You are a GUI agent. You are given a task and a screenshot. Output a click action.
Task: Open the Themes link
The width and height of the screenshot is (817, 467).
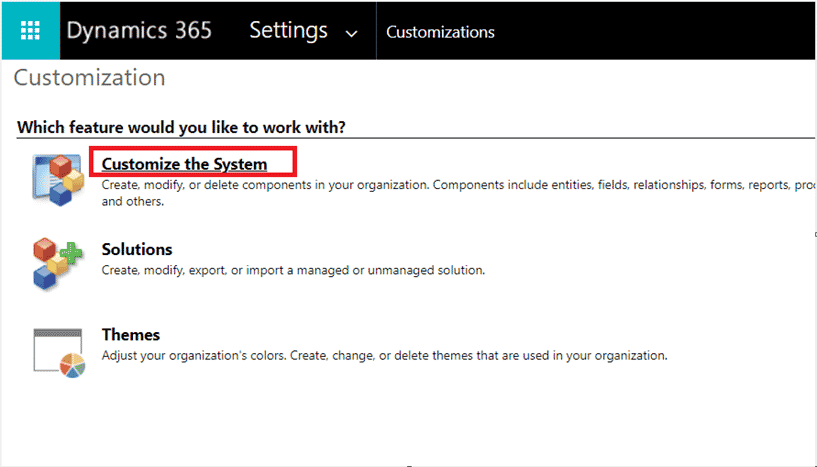131,335
